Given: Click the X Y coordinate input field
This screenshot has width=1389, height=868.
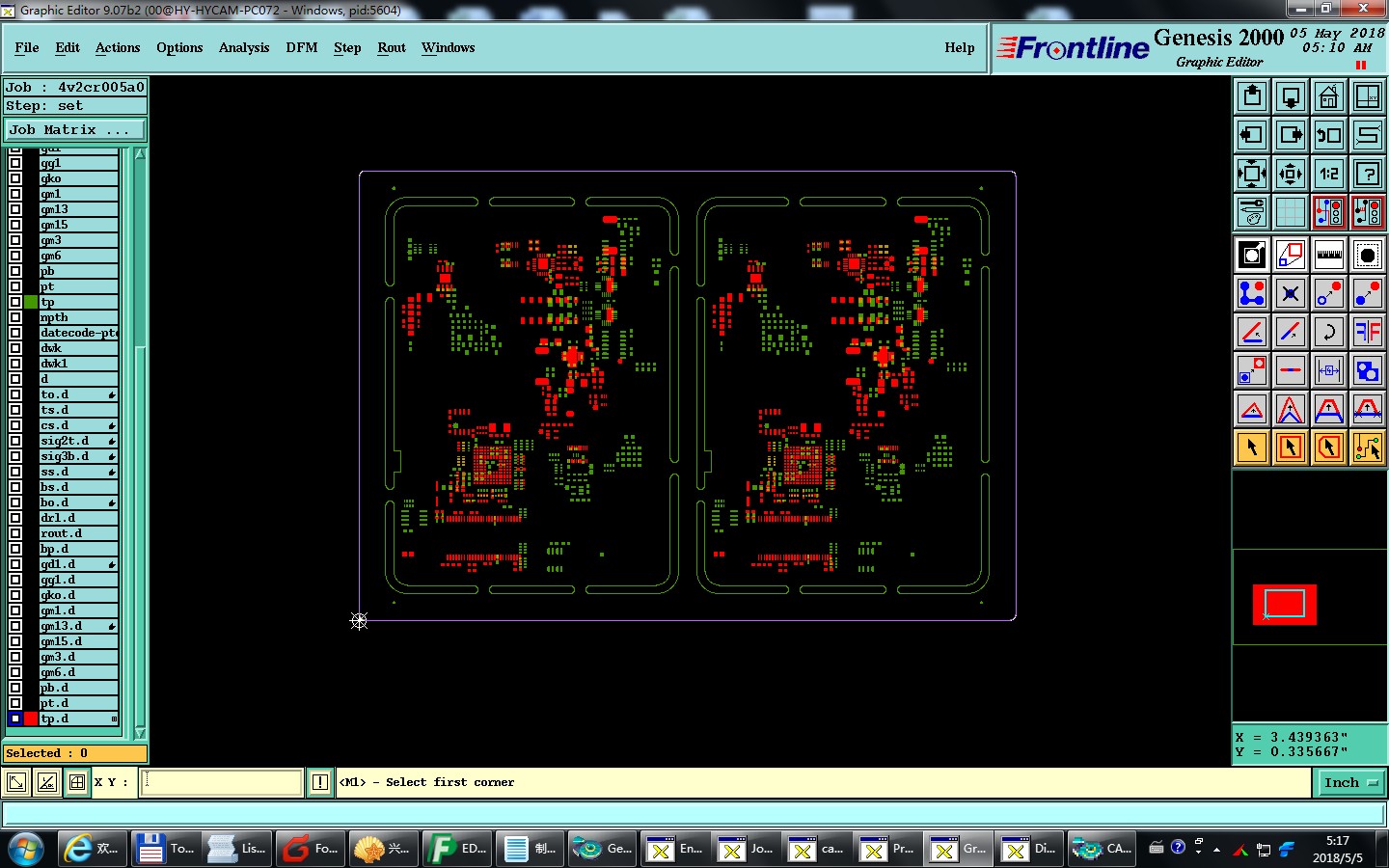Looking at the screenshot, I should (223, 782).
